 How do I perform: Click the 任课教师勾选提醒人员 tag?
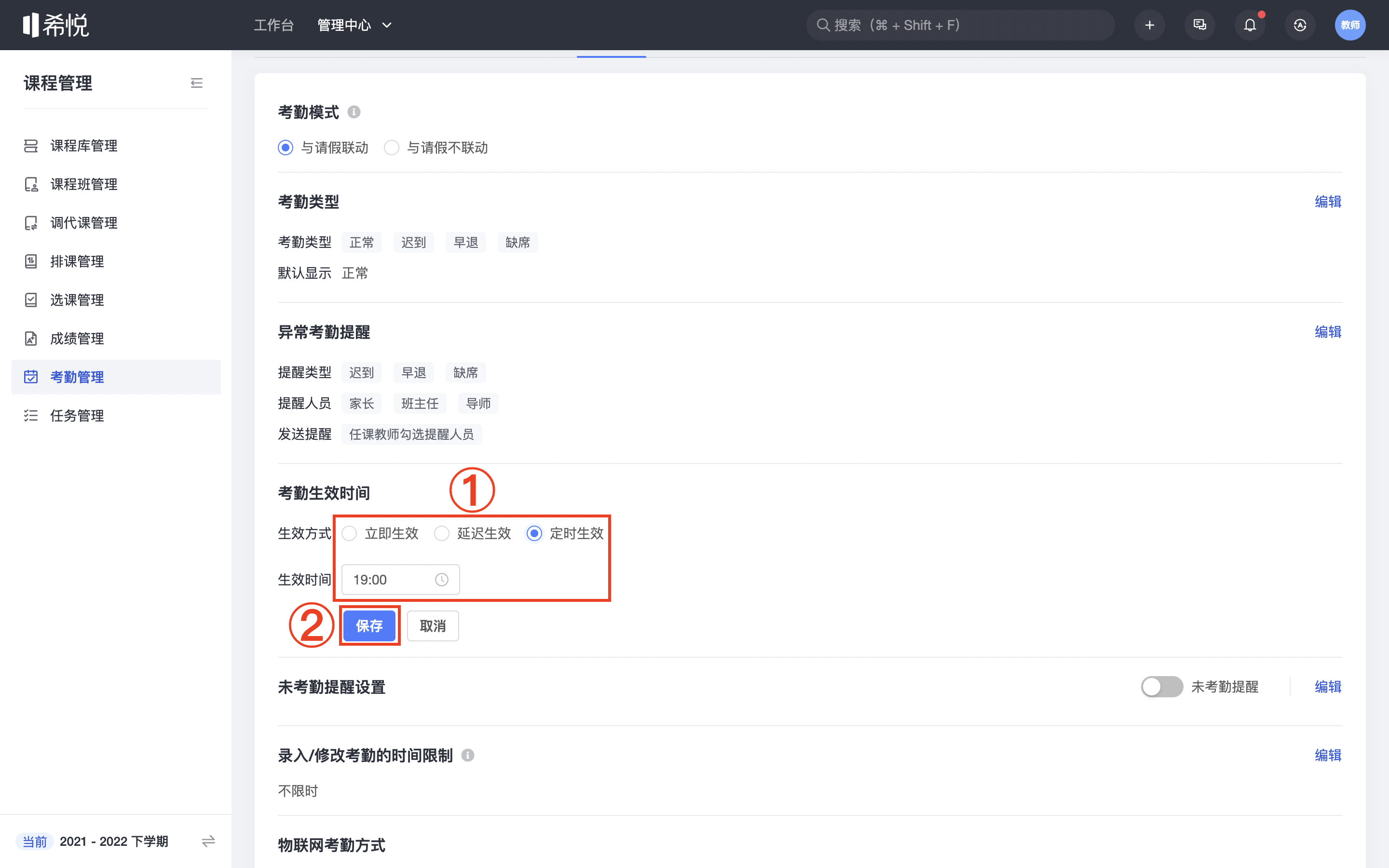click(x=411, y=434)
